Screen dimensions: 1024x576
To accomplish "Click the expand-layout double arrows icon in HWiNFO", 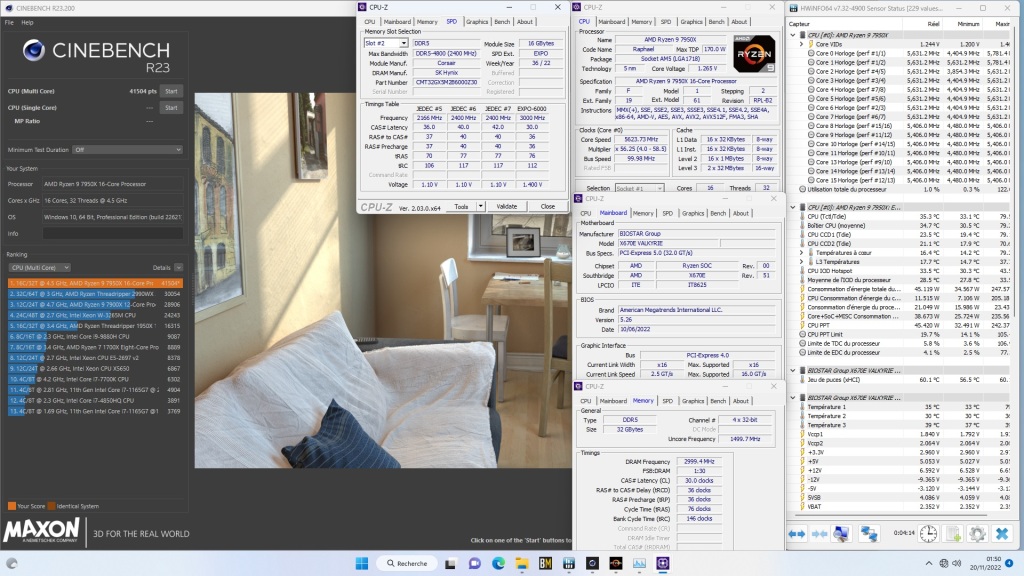I will pos(797,534).
